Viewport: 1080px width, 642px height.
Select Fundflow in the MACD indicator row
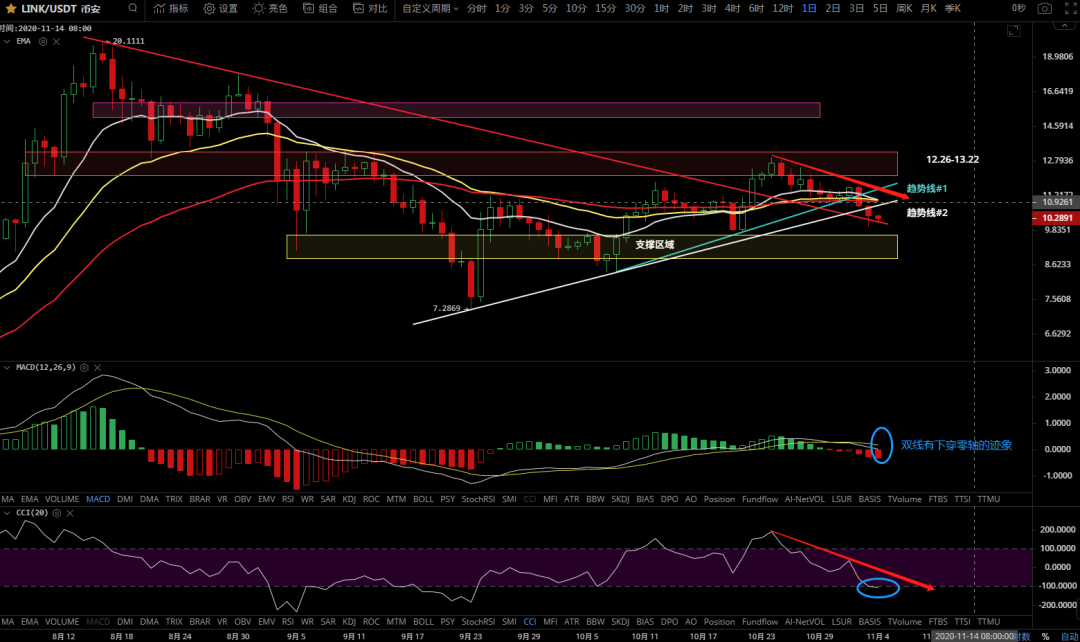click(760, 498)
